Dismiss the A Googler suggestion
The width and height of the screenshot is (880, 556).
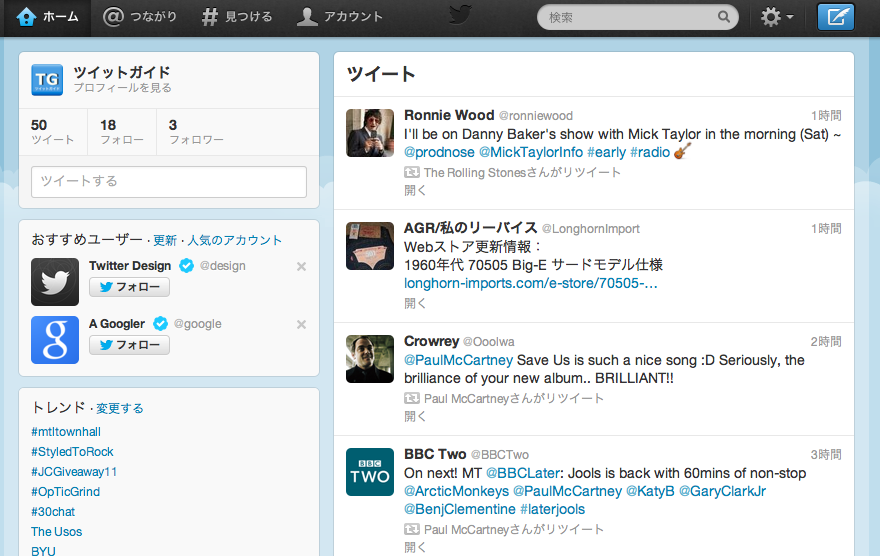(301, 324)
